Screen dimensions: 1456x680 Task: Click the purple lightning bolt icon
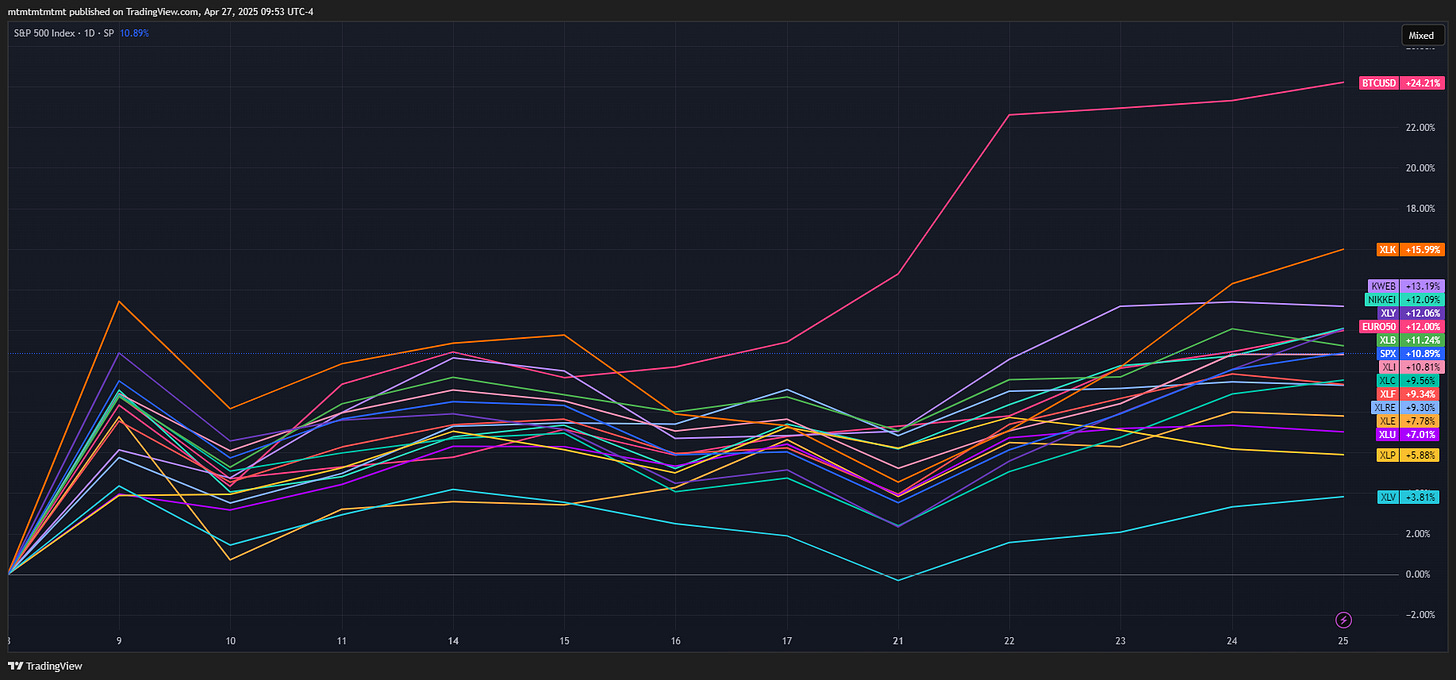coord(1344,619)
